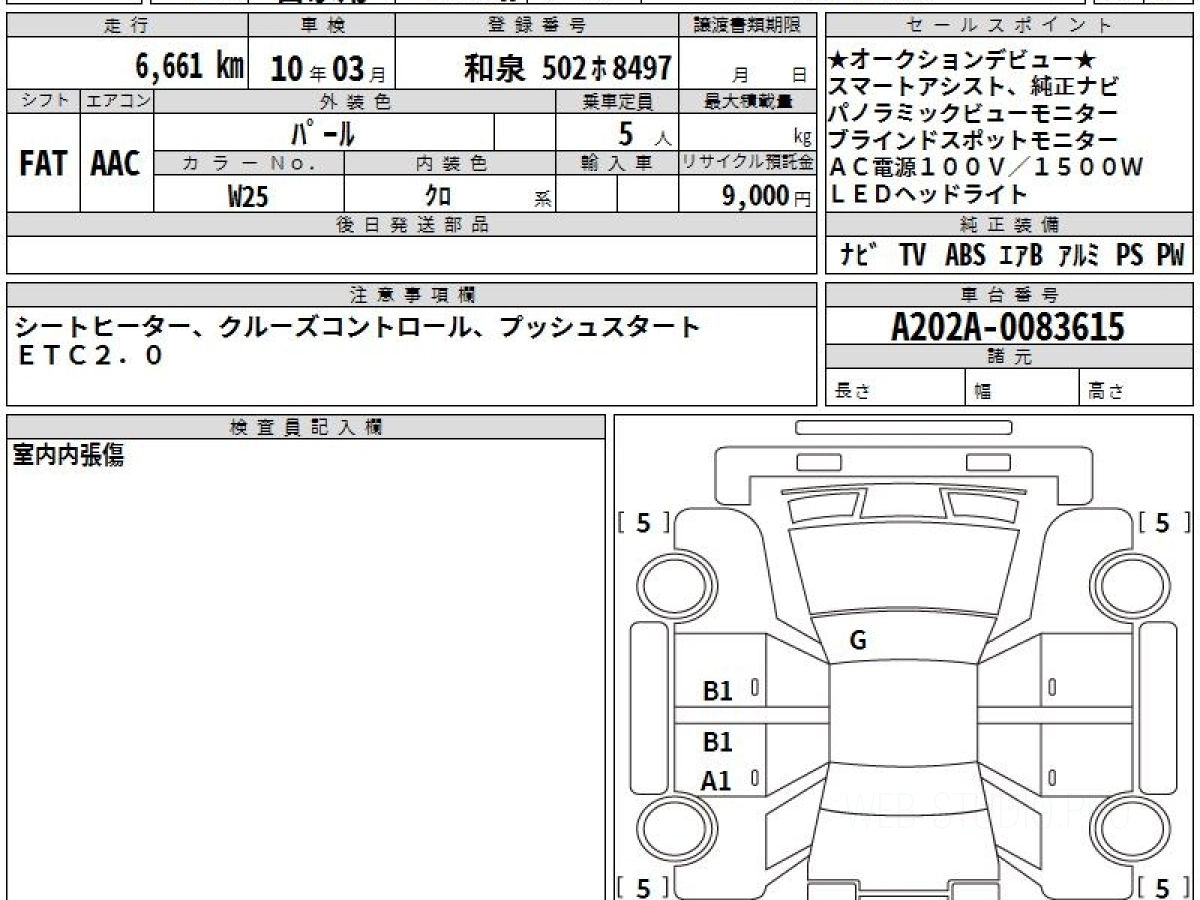Click the mileage value 6,661 km

point(189,67)
